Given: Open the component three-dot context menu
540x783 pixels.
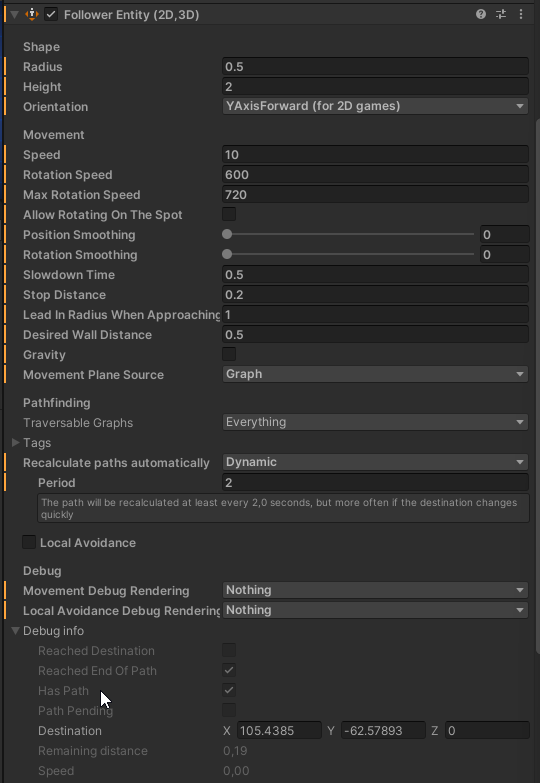Looking at the screenshot, I should [x=521, y=14].
